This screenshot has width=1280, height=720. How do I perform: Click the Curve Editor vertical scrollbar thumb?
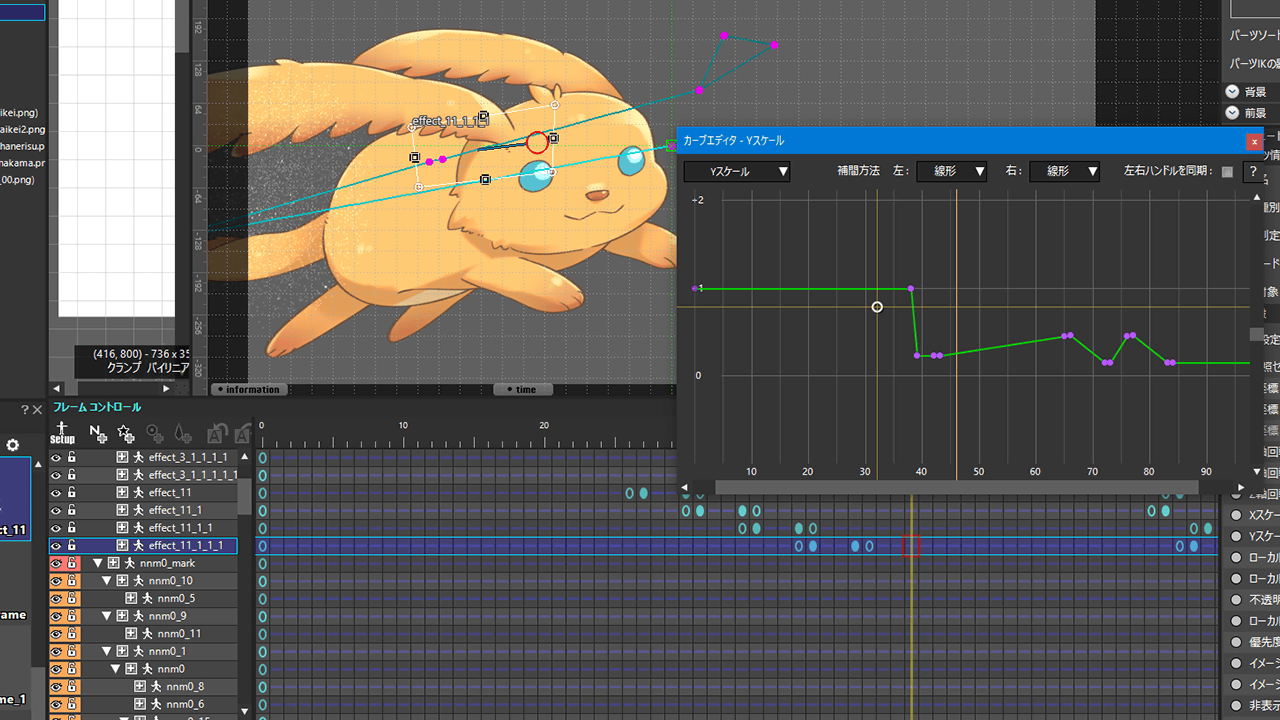(x=1256, y=334)
